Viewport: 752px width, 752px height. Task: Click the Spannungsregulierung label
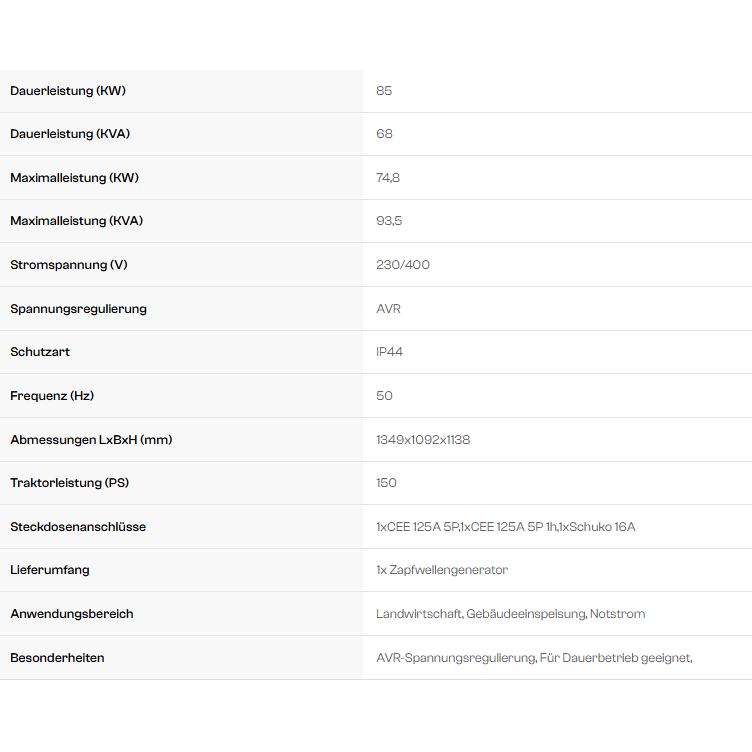pyautogui.click(x=78, y=309)
